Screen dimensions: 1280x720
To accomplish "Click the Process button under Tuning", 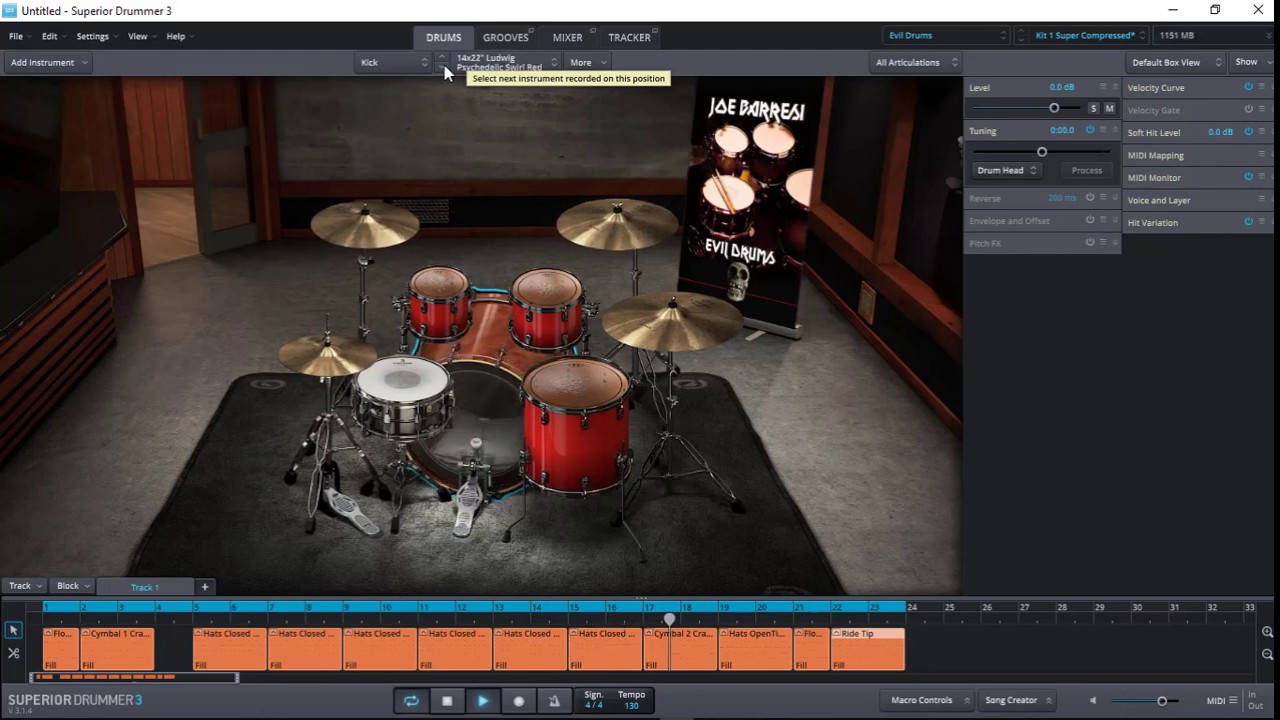I will click(1087, 170).
